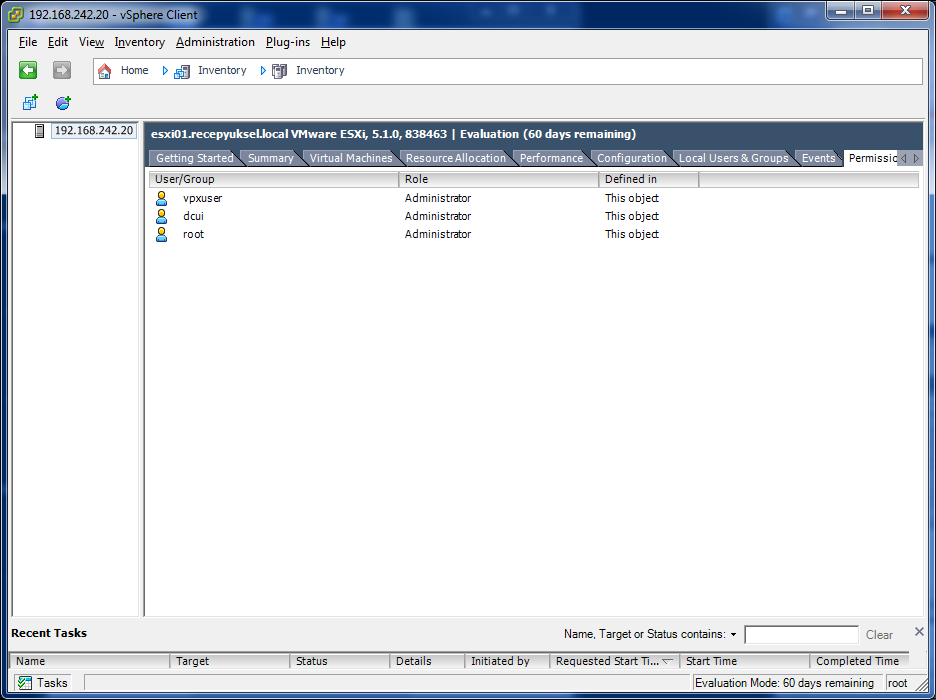
Task: Click the grey Forward navigation arrow
Action: (x=61, y=70)
